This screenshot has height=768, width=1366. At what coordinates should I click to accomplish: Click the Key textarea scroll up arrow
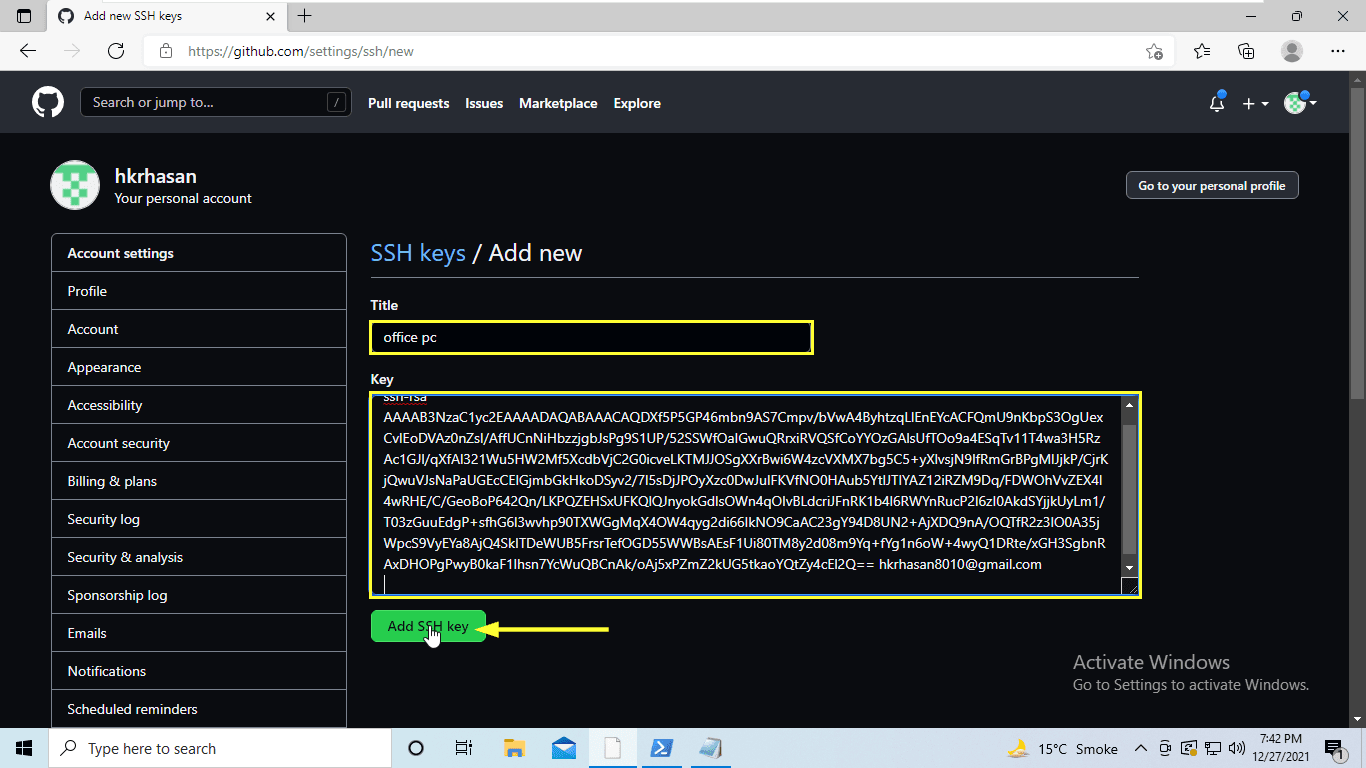[1129, 405]
